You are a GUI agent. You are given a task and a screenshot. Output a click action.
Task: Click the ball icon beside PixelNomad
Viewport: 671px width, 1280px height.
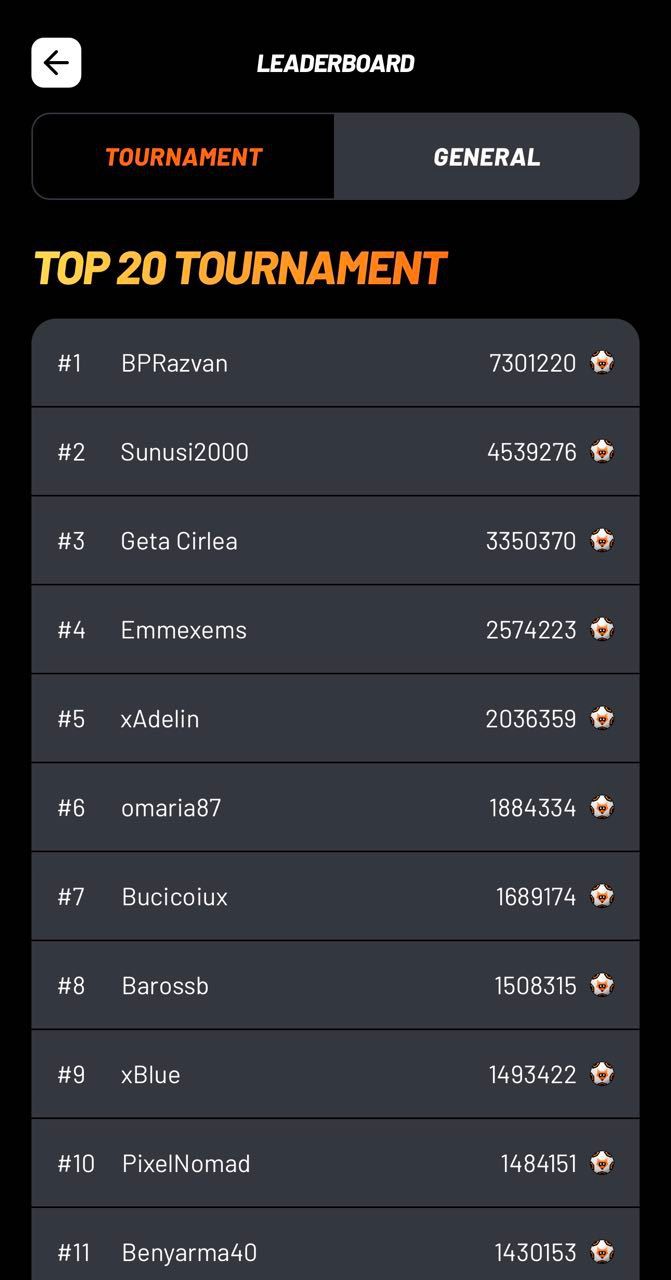point(604,1163)
